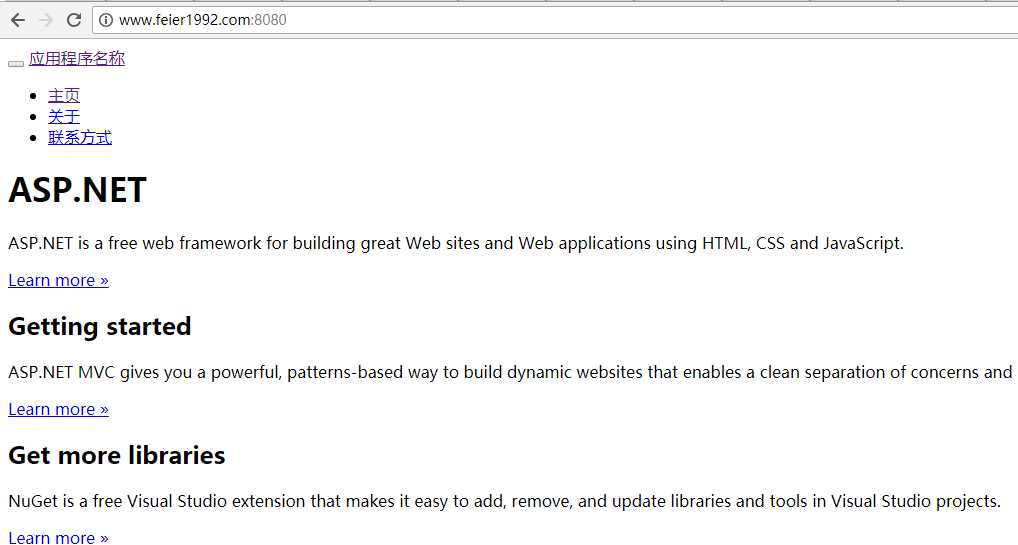Open the 应用程序名称 brand link

(x=77, y=58)
